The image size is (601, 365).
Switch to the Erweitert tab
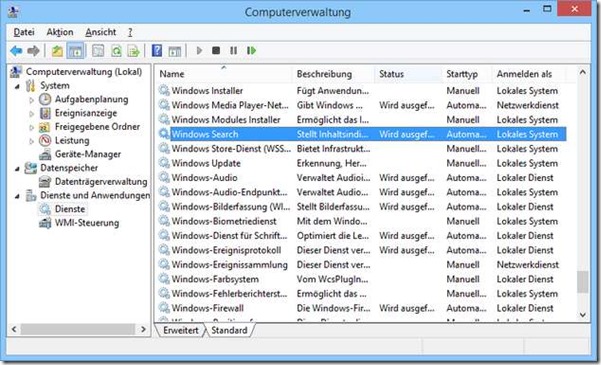[x=181, y=330]
